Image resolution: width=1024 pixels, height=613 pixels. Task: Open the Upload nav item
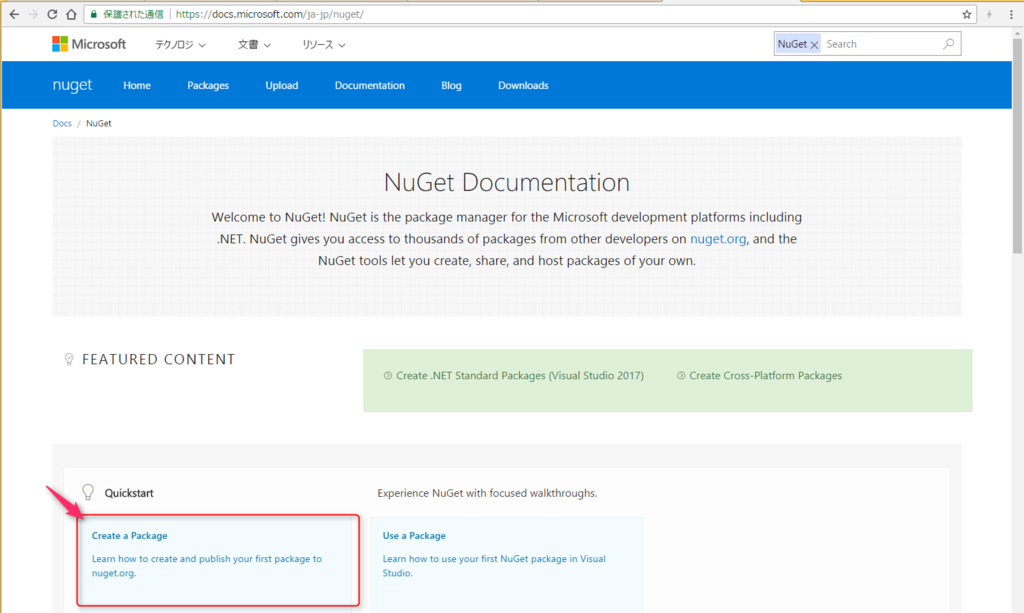click(x=281, y=86)
